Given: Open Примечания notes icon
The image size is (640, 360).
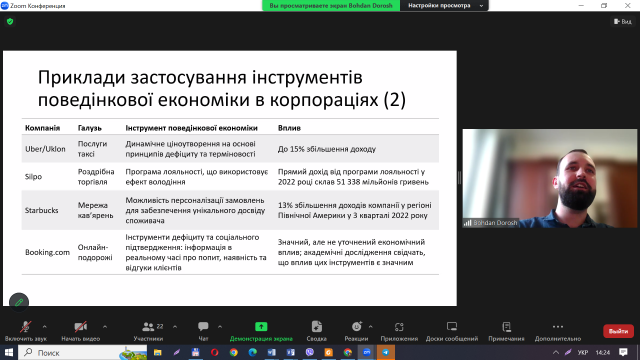Looking at the screenshot, I should [507, 327].
